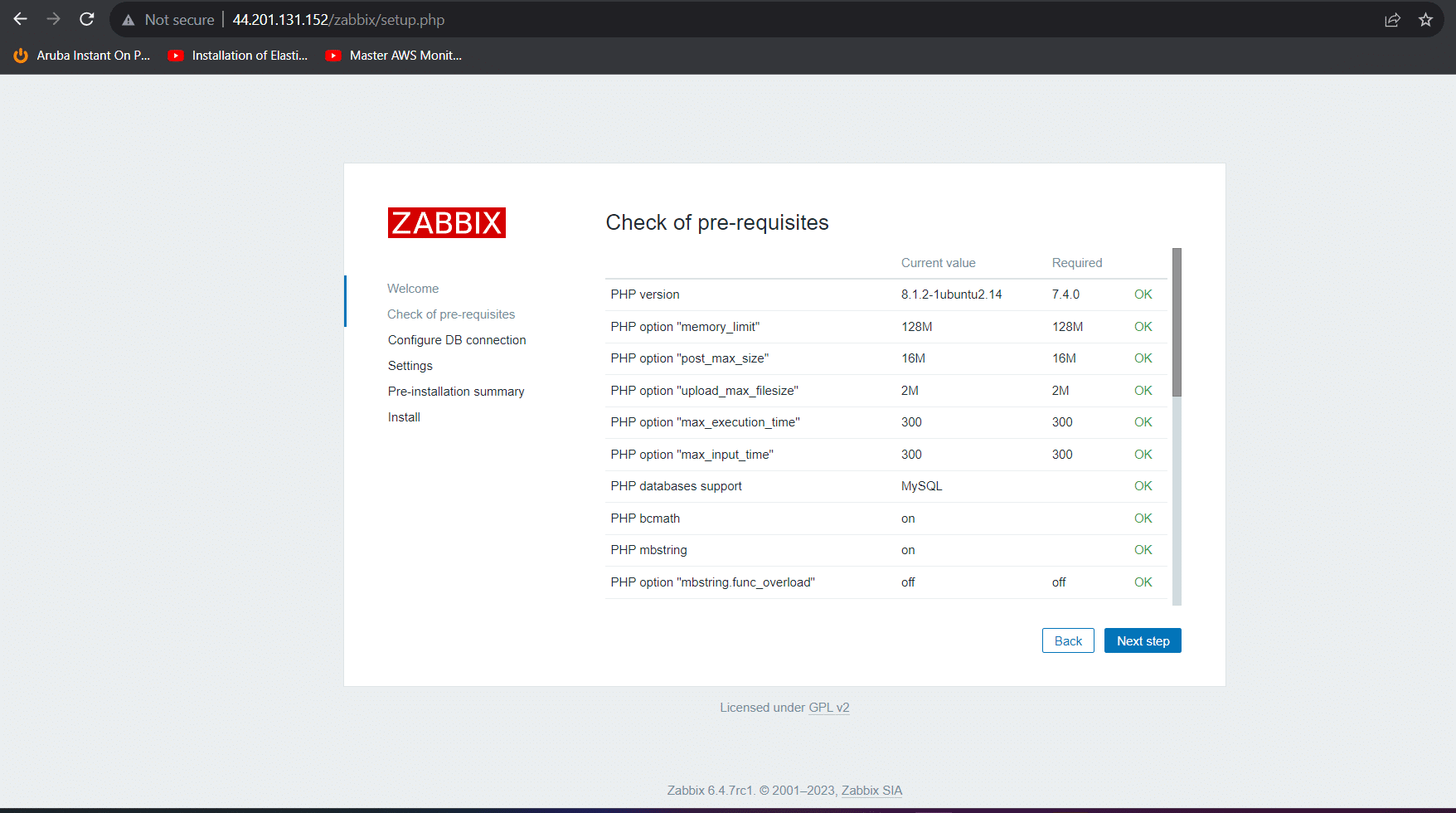This screenshot has width=1456, height=813.
Task: Click the browser forward arrow
Action: 54,19
